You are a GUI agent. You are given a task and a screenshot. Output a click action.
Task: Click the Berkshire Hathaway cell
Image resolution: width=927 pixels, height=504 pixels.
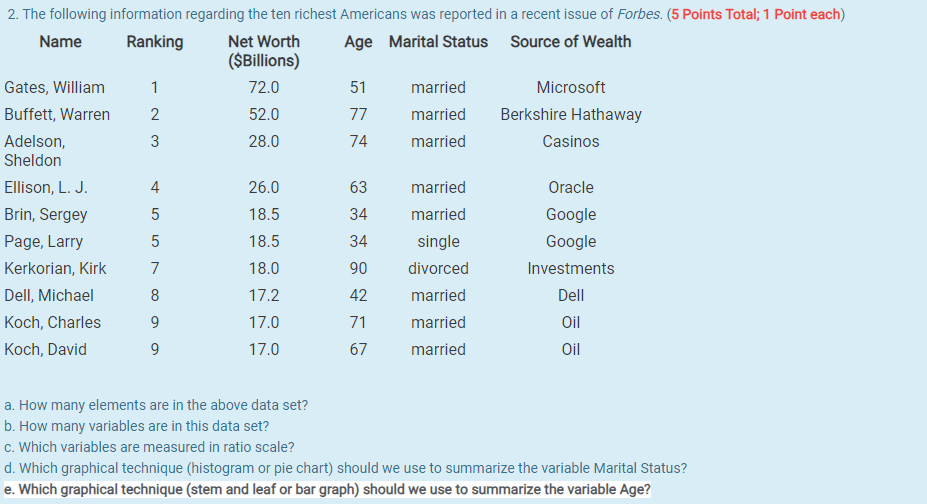[x=571, y=115]
